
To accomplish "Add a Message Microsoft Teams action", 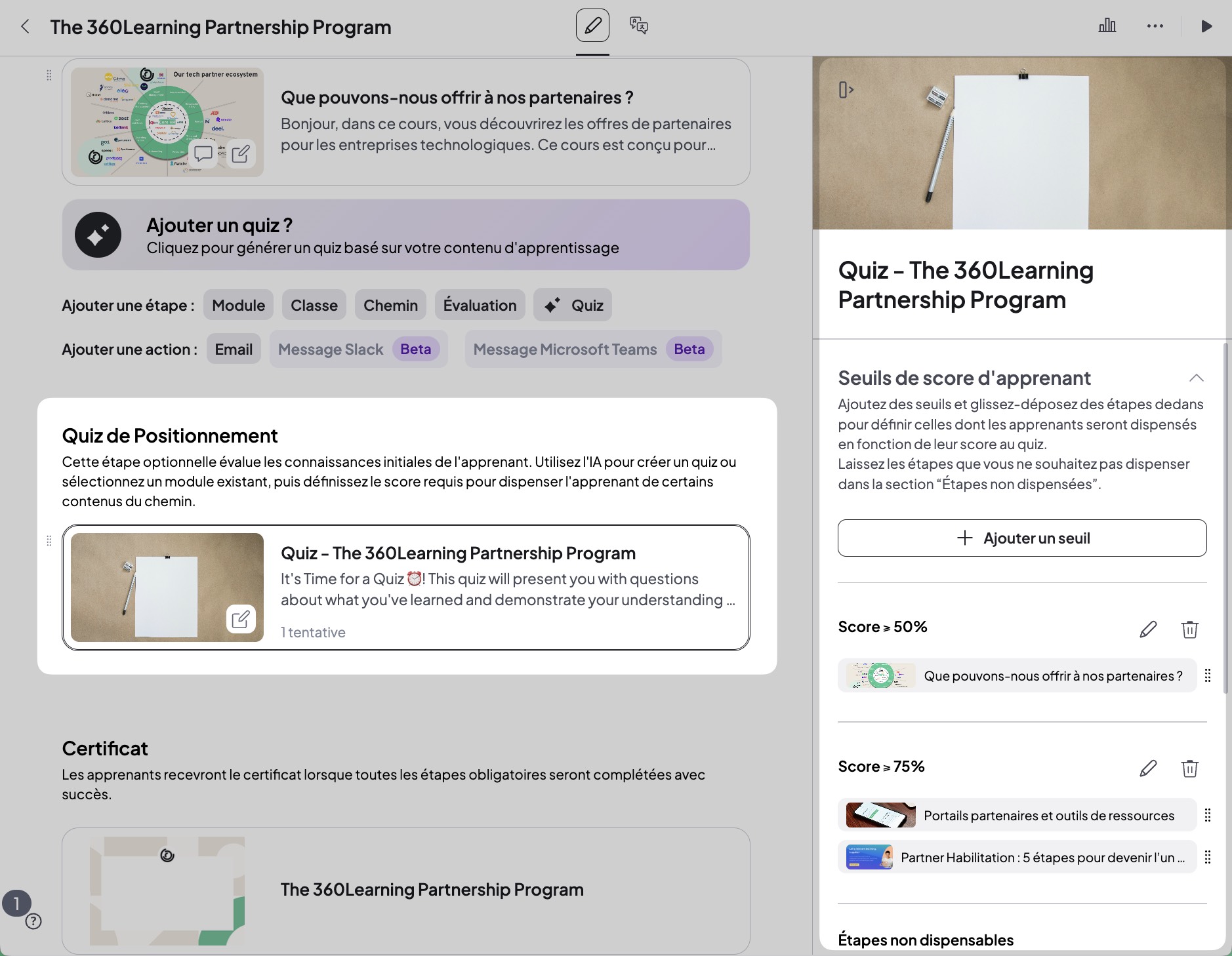I will [594, 349].
